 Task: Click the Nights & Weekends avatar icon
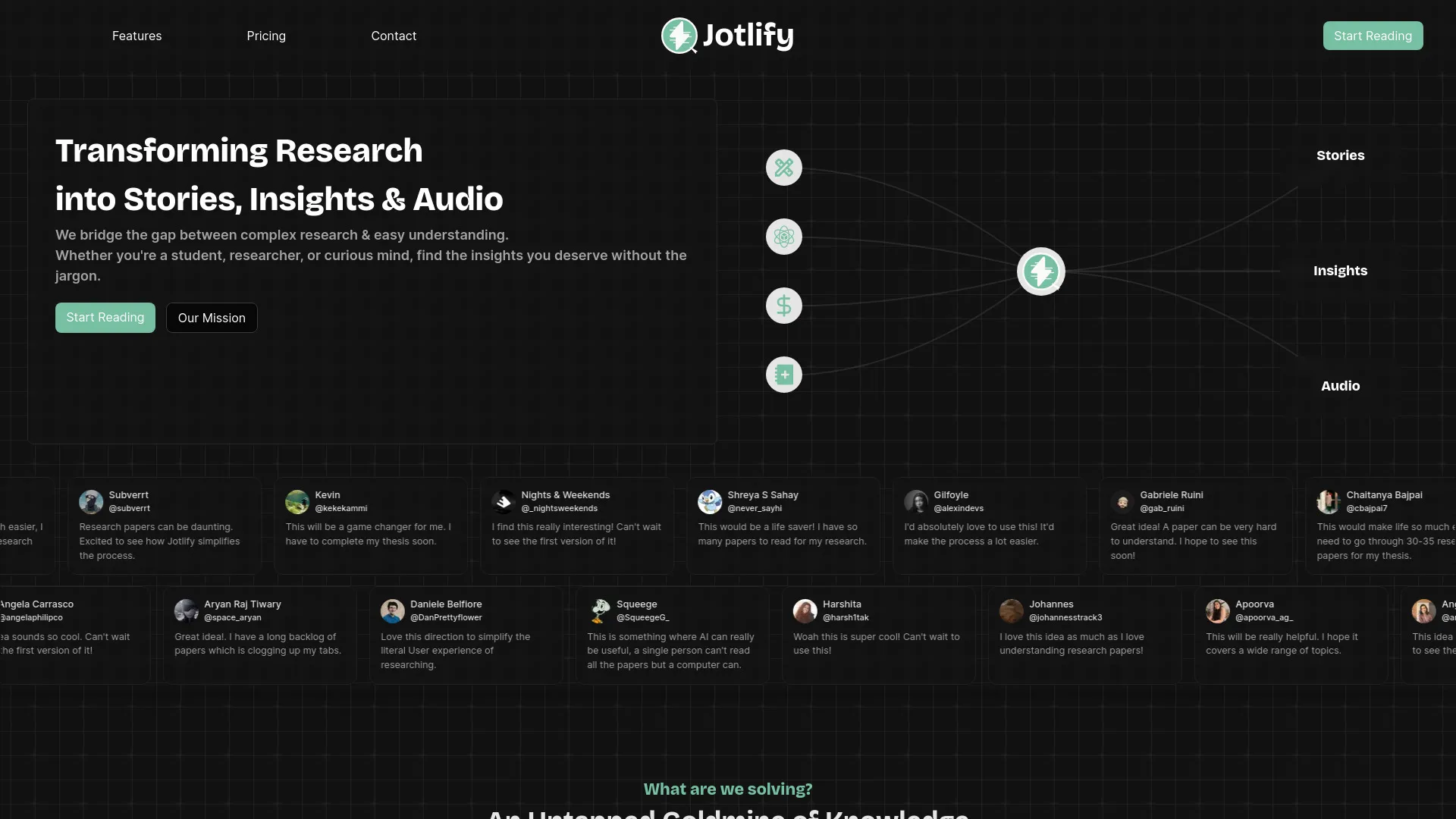[x=504, y=502]
